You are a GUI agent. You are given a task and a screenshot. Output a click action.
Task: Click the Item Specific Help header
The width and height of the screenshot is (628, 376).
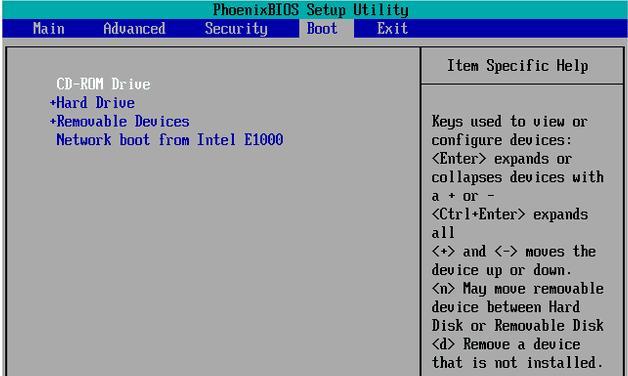coord(517,66)
